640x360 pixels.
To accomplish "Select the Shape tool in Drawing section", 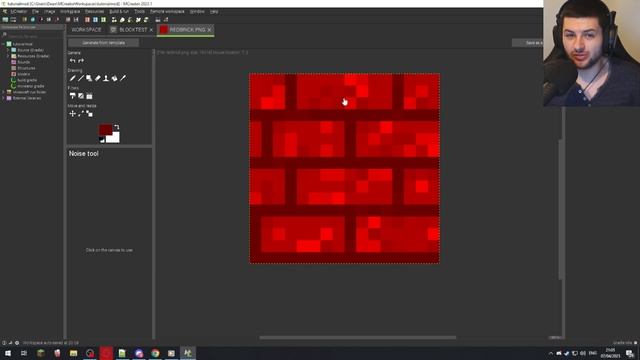I will [89, 78].
